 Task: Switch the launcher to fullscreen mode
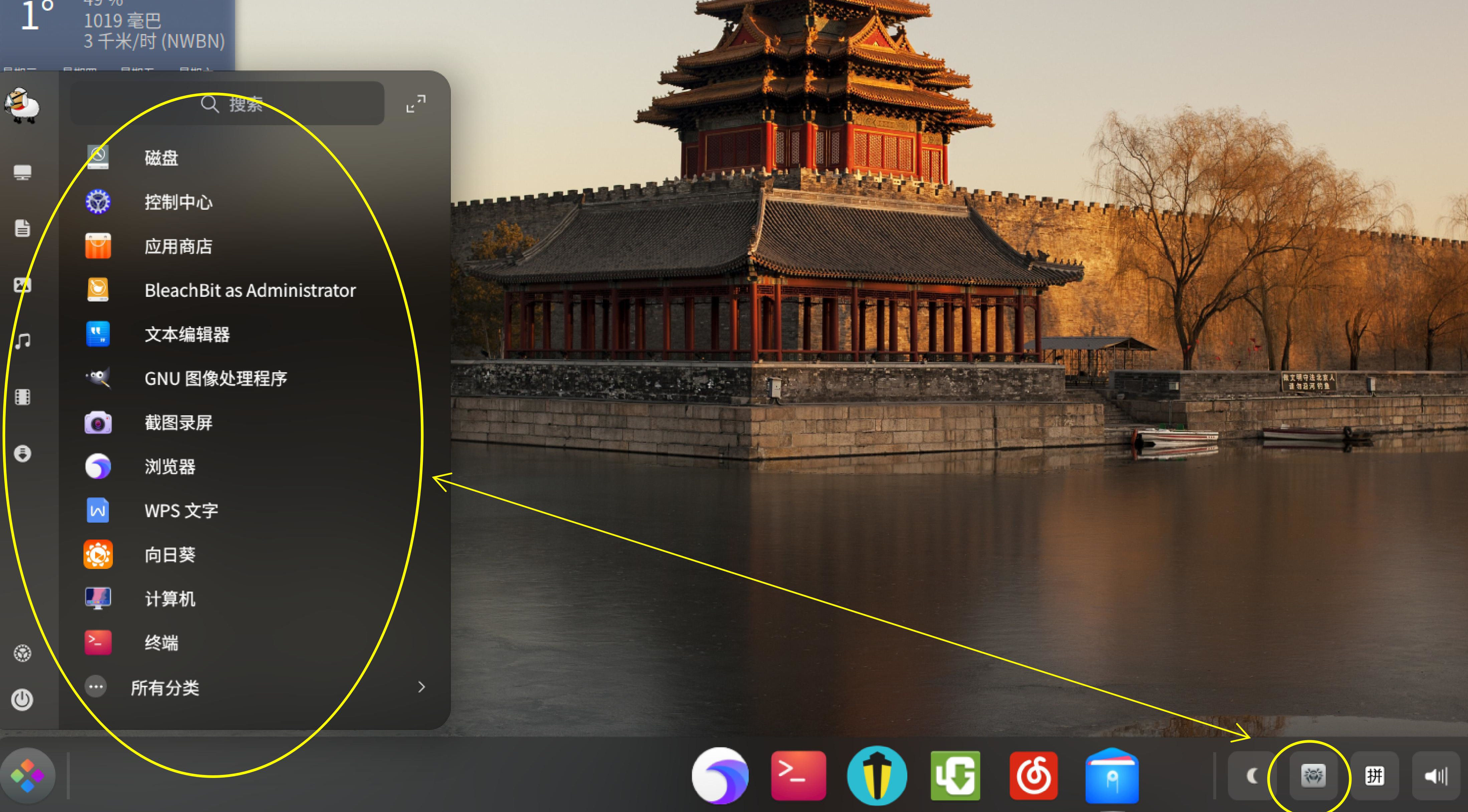coord(415,104)
